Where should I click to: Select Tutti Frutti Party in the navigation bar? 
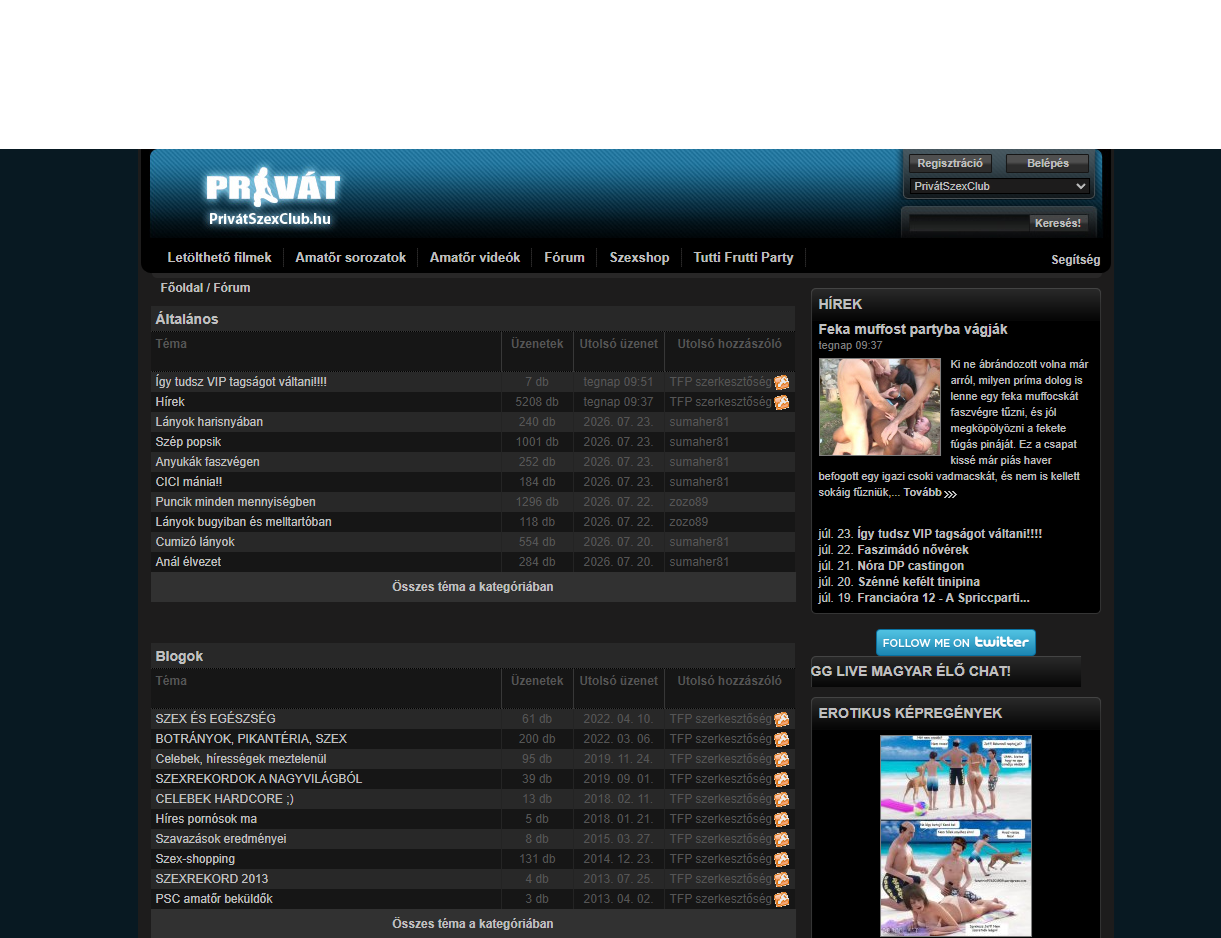pos(743,258)
